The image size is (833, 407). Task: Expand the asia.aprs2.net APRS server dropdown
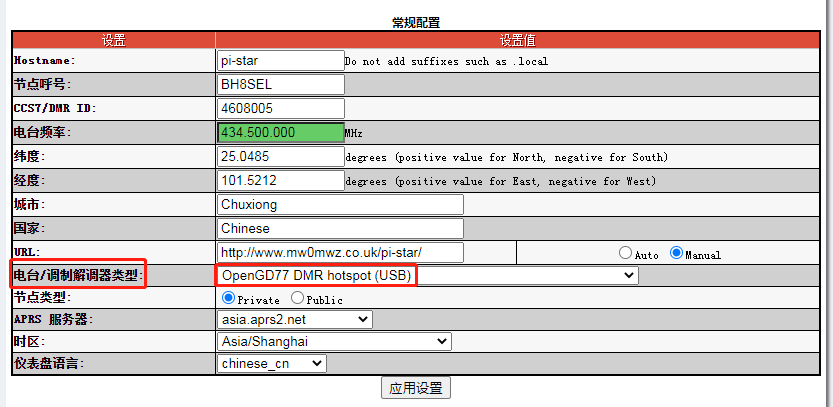click(x=294, y=320)
